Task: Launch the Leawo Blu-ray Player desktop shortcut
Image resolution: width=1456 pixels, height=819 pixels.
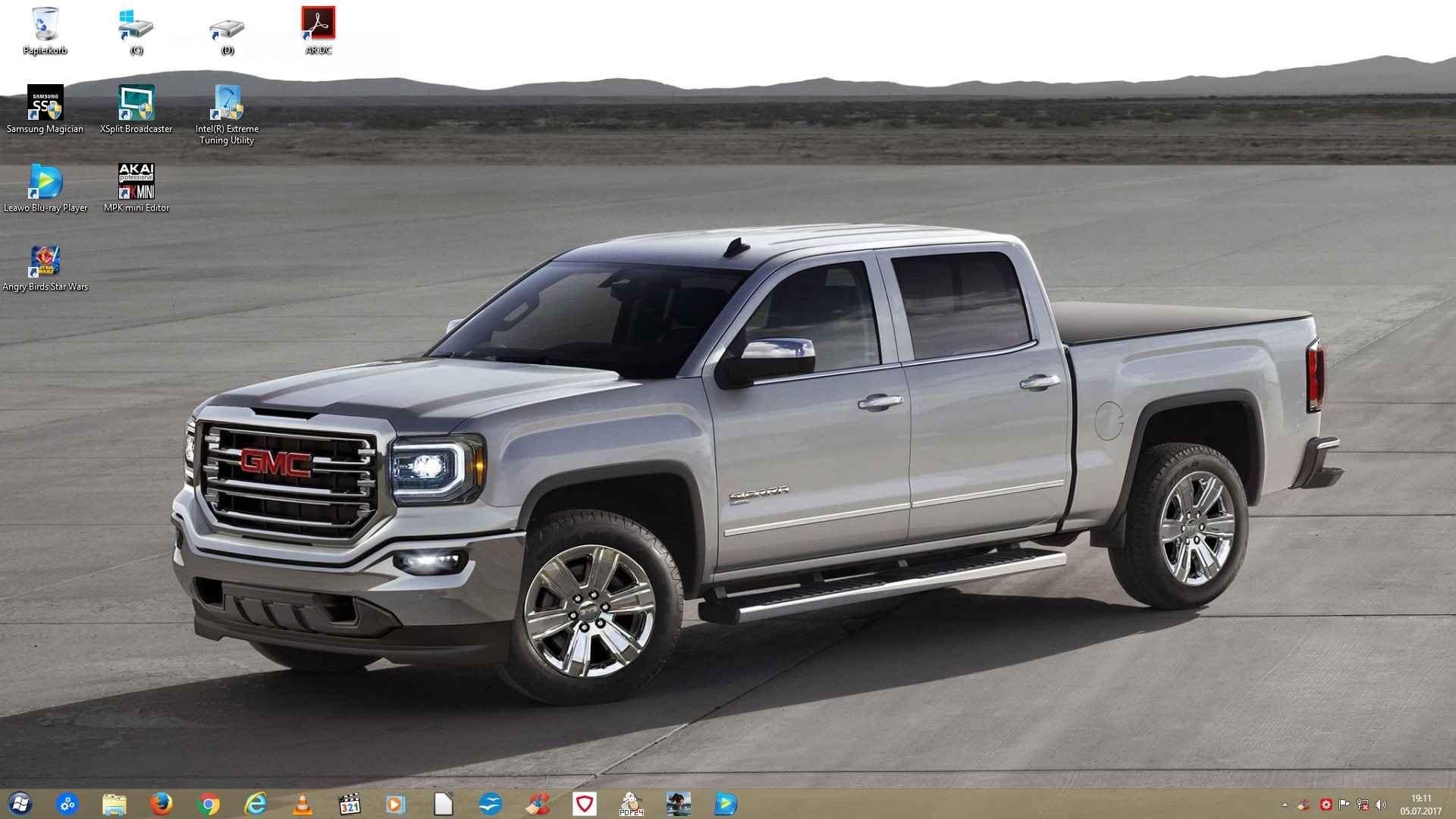Action: pyautogui.click(x=45, y=182)
